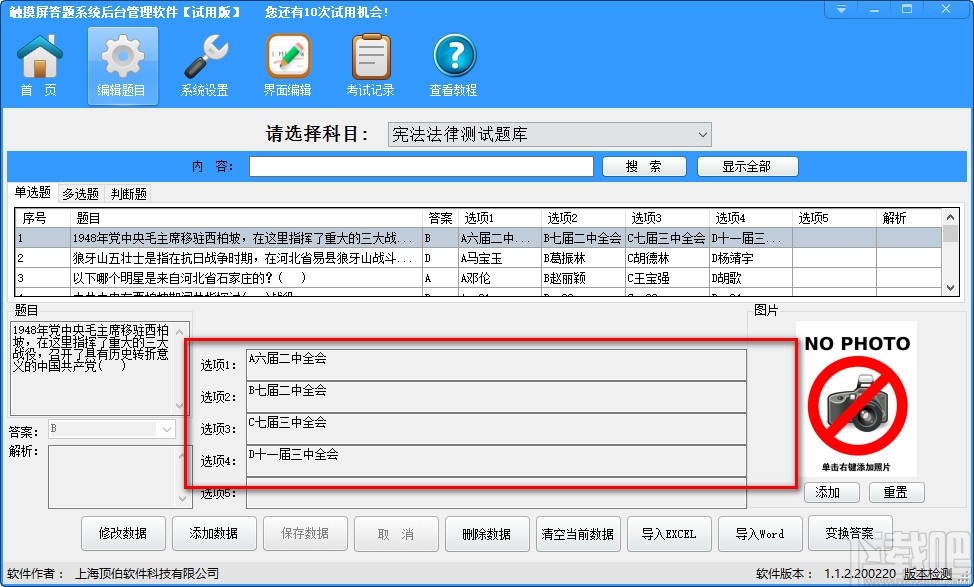Image resolution: width=974 pixels, height=587 pixels.
Task: Import questions via 导入EXCEL
Action: point(669,533)
